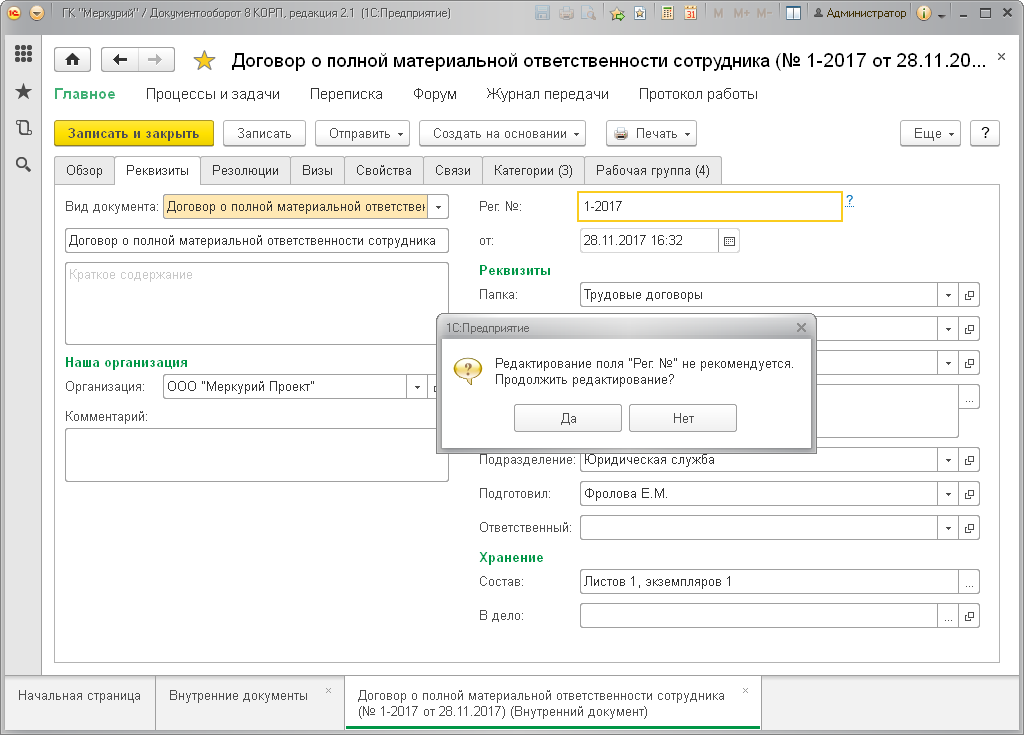Viewport: 1024px width, 735px height.
Task: Open Переписка section
Action: coord(346,94)
